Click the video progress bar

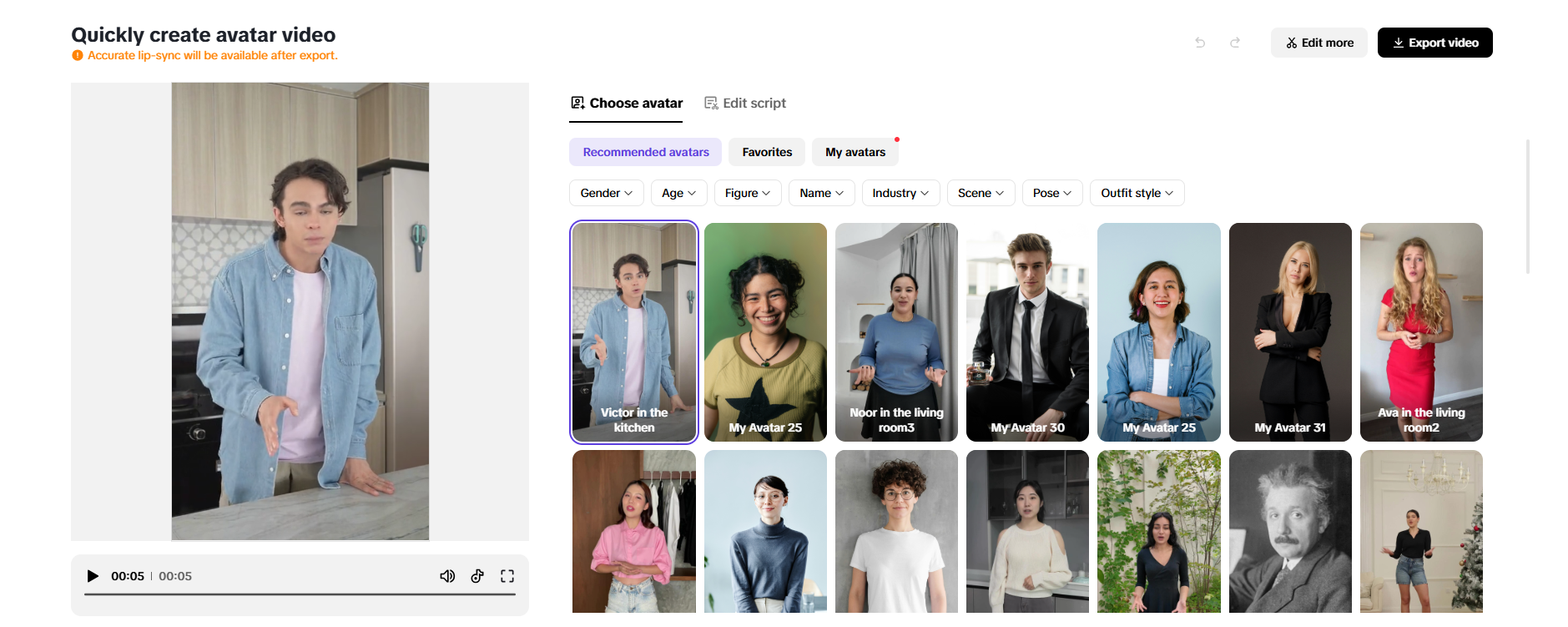pos(300,594)
